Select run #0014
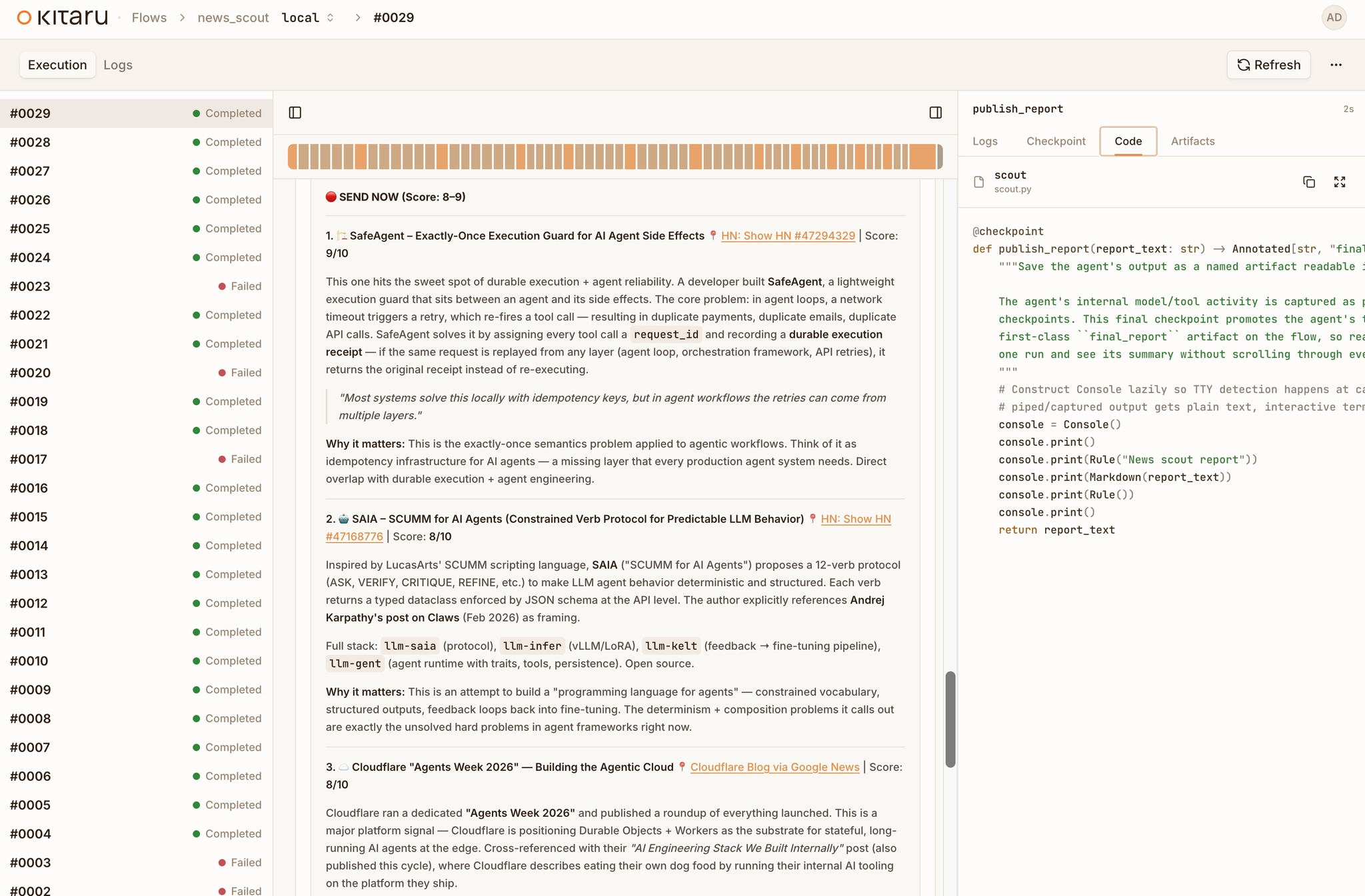Viewport: 1365px width, 896px height. click(x=136, y=546)
